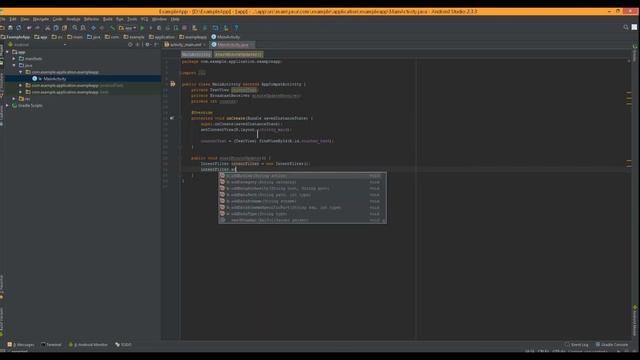This screenshot has height=360, width=640.
Task: Choose addDataType completion suggestion
Action: (x=302, y=214)
